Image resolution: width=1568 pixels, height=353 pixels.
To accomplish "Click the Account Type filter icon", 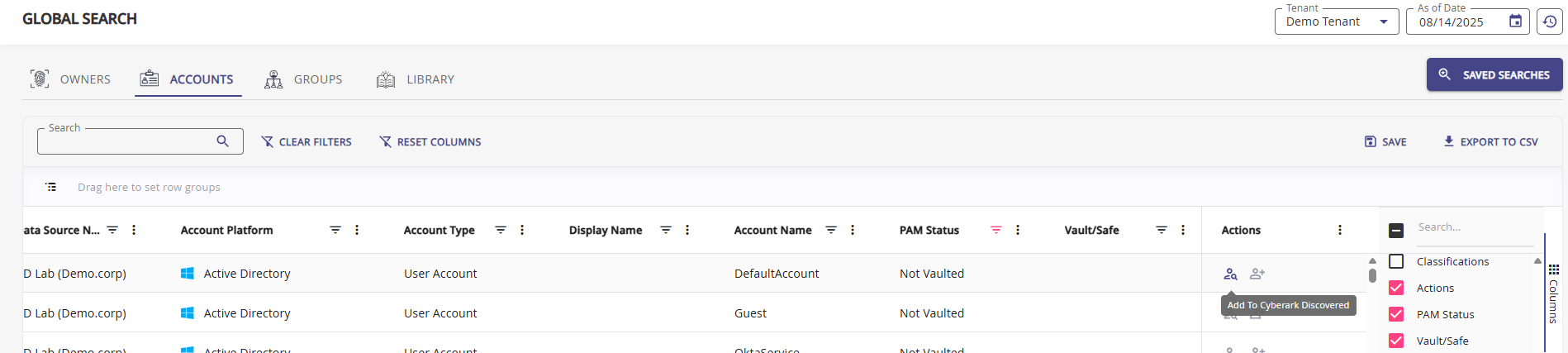I will [500, 230].
